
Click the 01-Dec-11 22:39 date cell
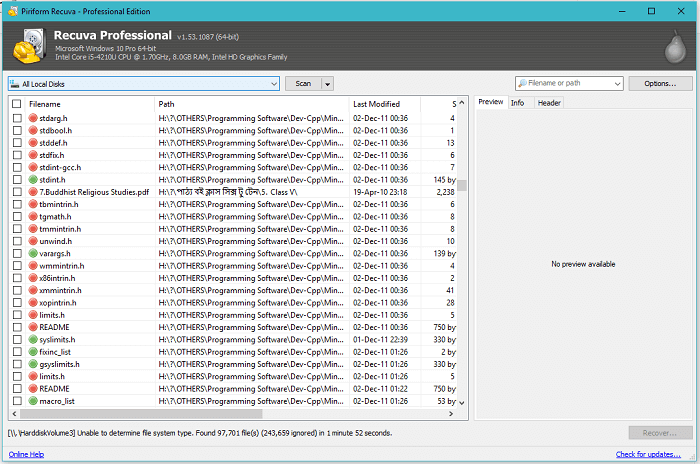380,339
